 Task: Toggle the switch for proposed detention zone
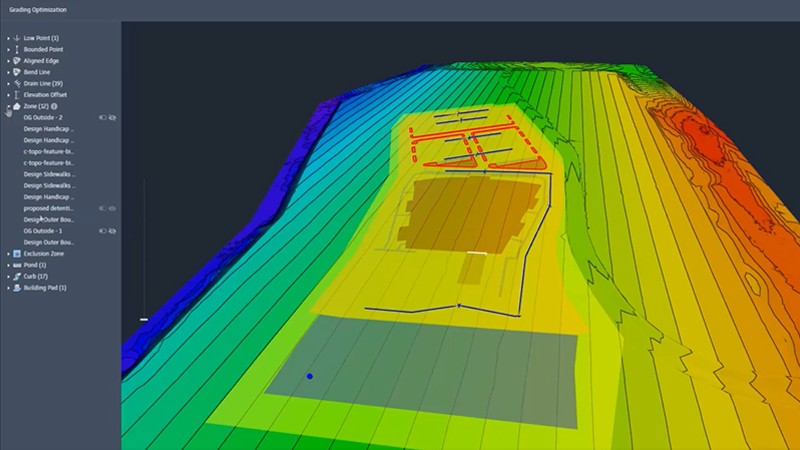[x=102, y=208]
